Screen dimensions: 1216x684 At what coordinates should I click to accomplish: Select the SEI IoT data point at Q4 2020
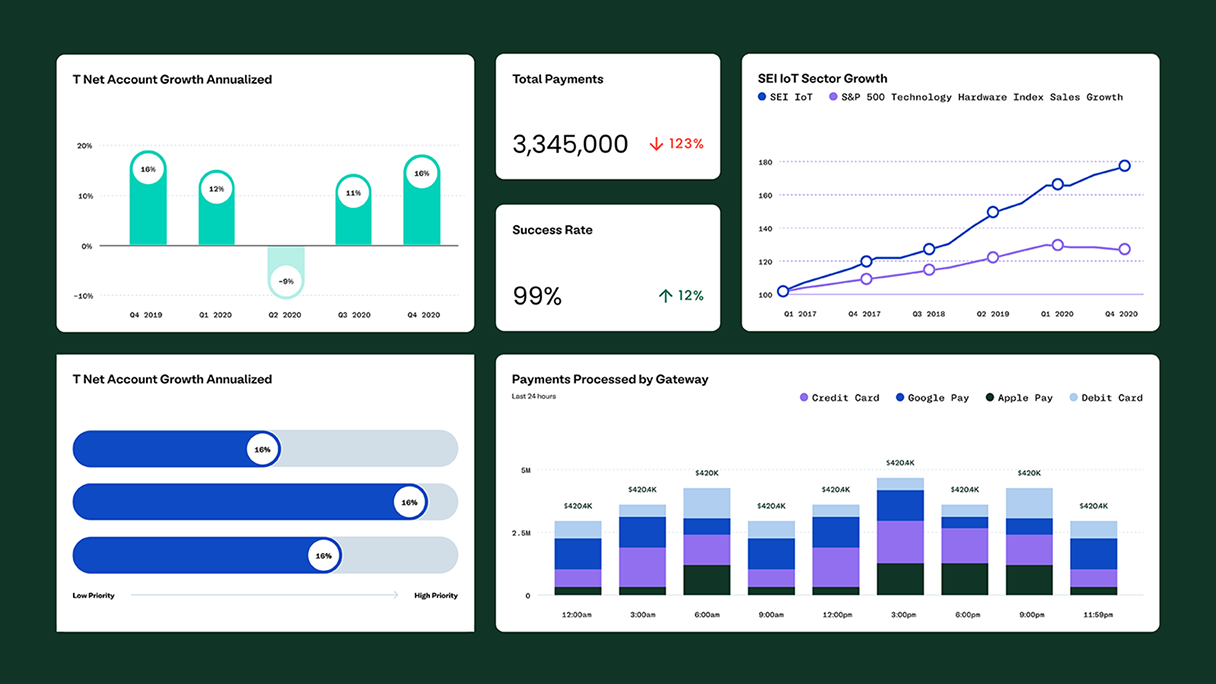[1125, 166]
